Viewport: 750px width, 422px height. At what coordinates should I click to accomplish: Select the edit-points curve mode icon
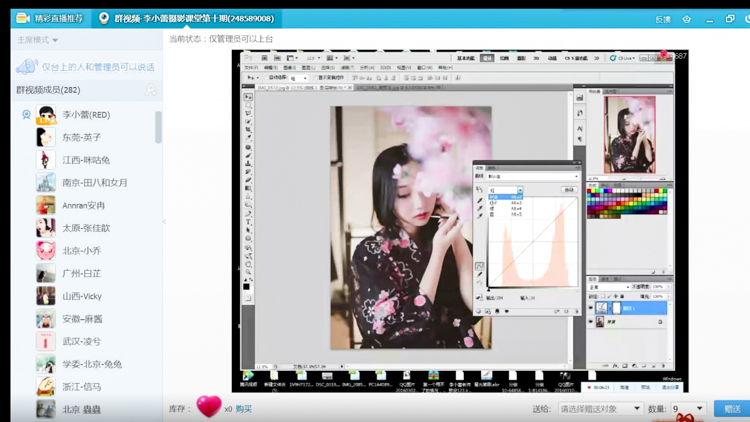click(479, 266)
